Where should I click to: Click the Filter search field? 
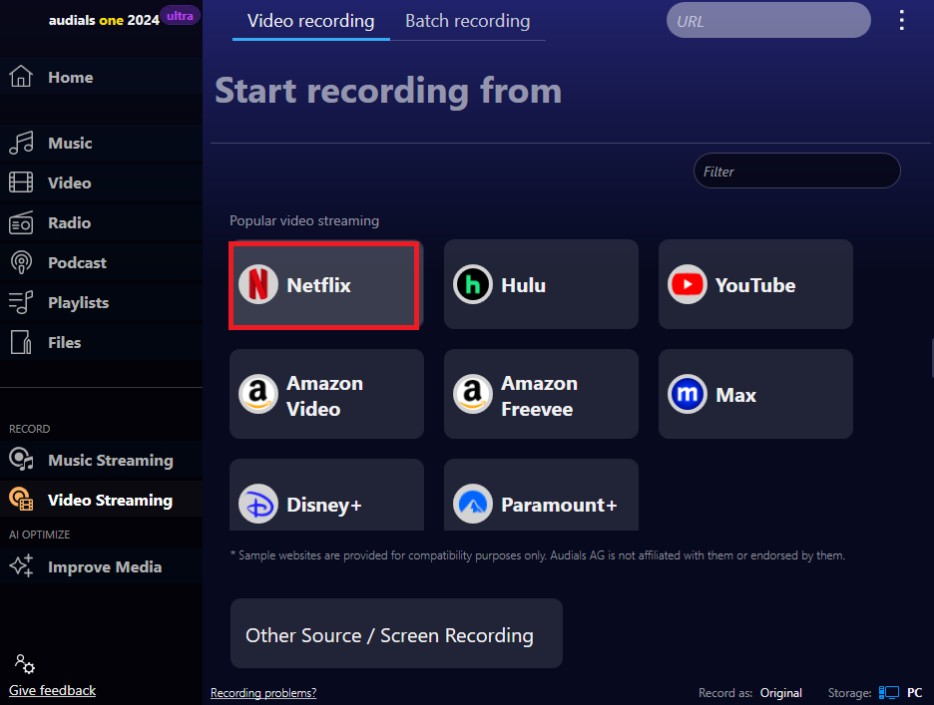click(x=797, y=171)
